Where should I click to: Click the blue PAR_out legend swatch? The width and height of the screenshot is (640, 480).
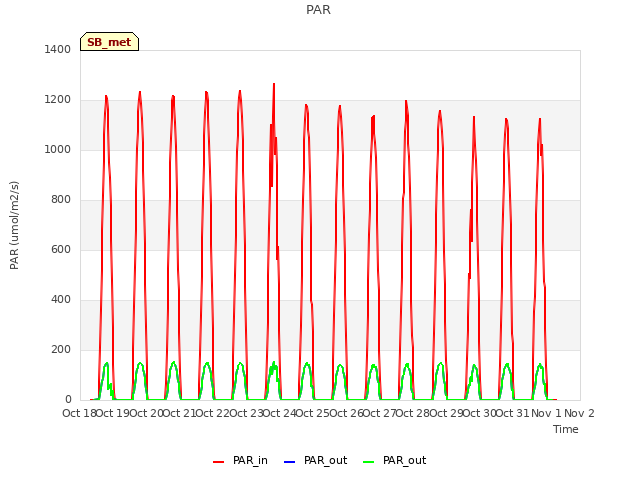[289, 462]
